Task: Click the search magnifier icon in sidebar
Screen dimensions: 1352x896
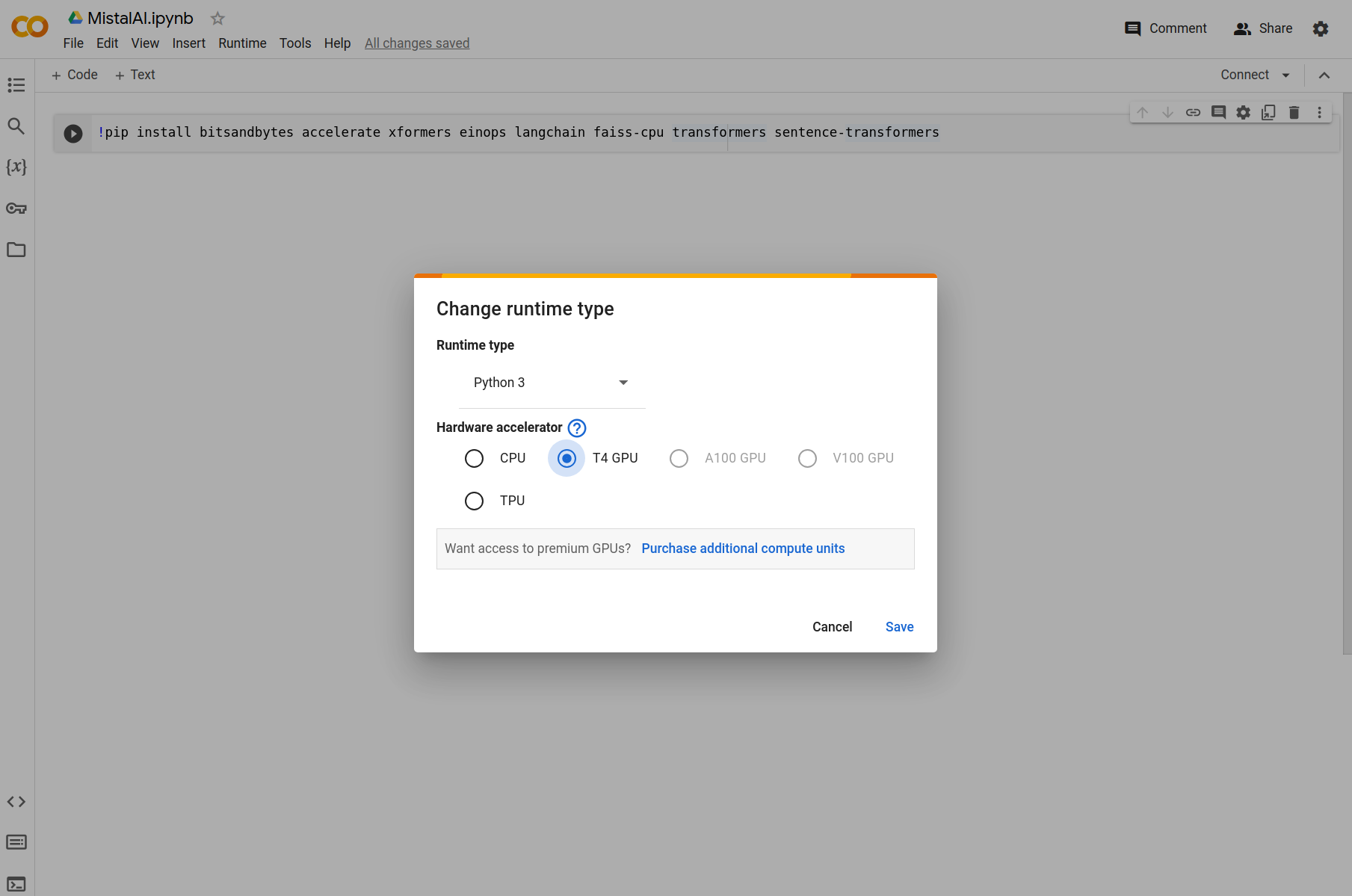Action: tap(16, 126)
